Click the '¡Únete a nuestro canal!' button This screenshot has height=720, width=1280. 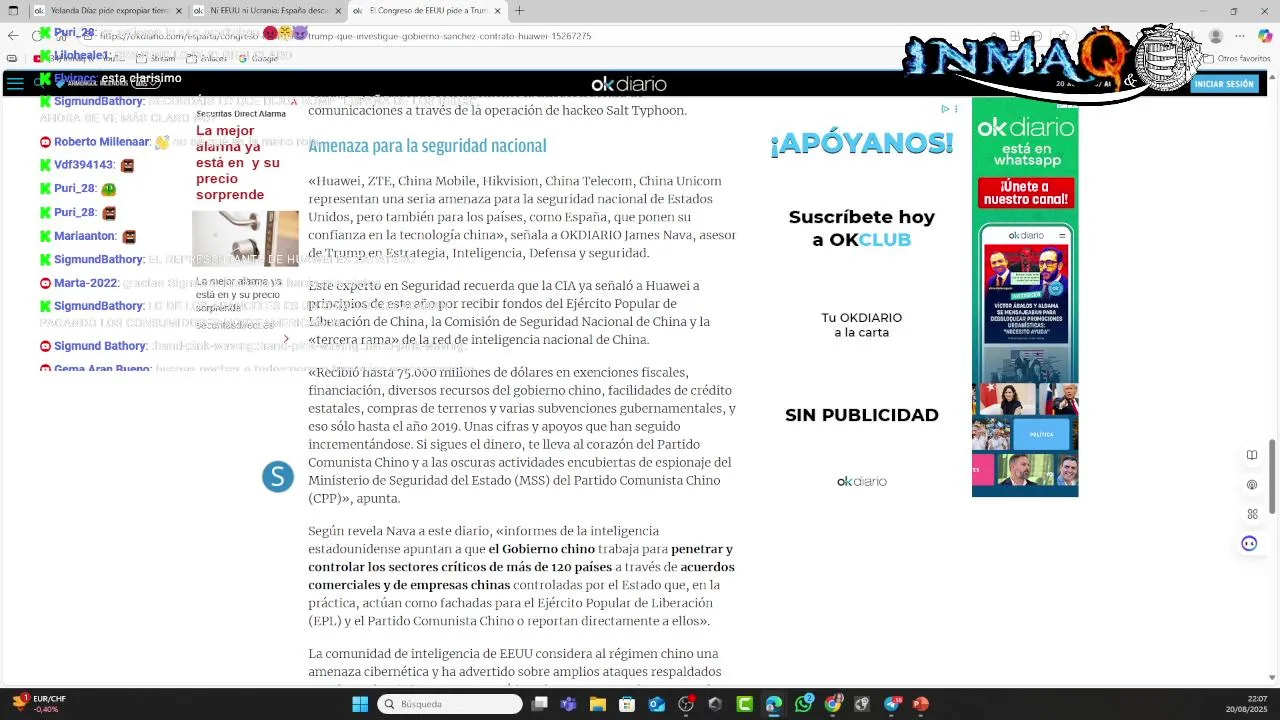1025,193
